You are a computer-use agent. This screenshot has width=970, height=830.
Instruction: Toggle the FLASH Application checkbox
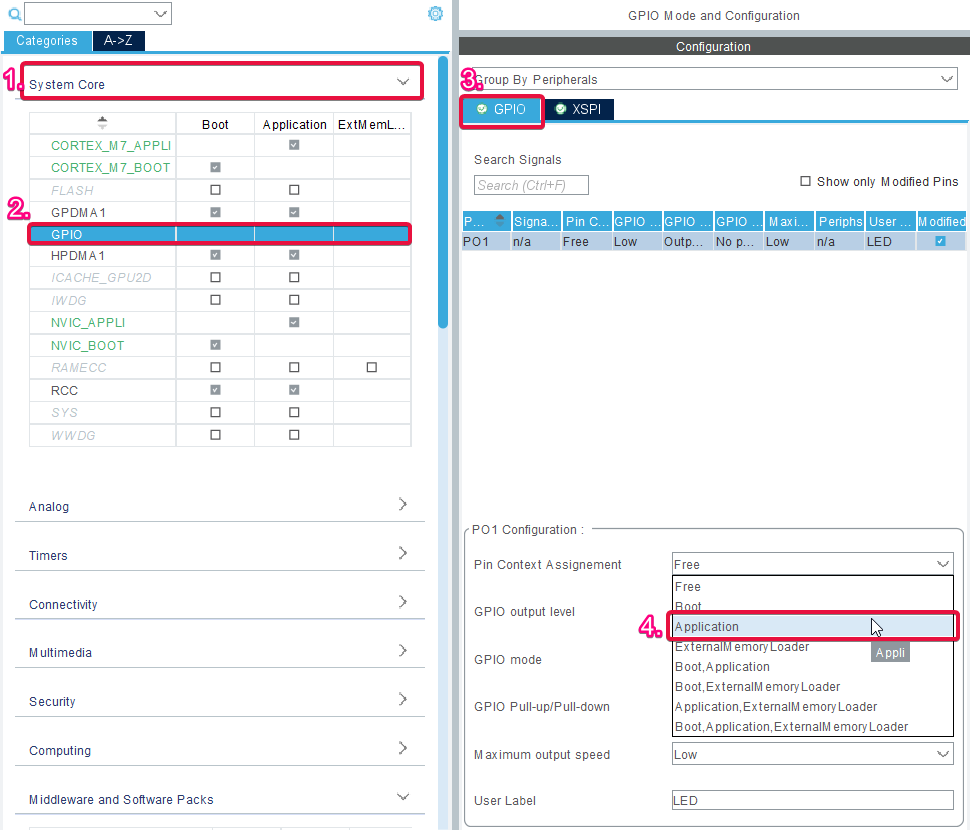[294, 190]
